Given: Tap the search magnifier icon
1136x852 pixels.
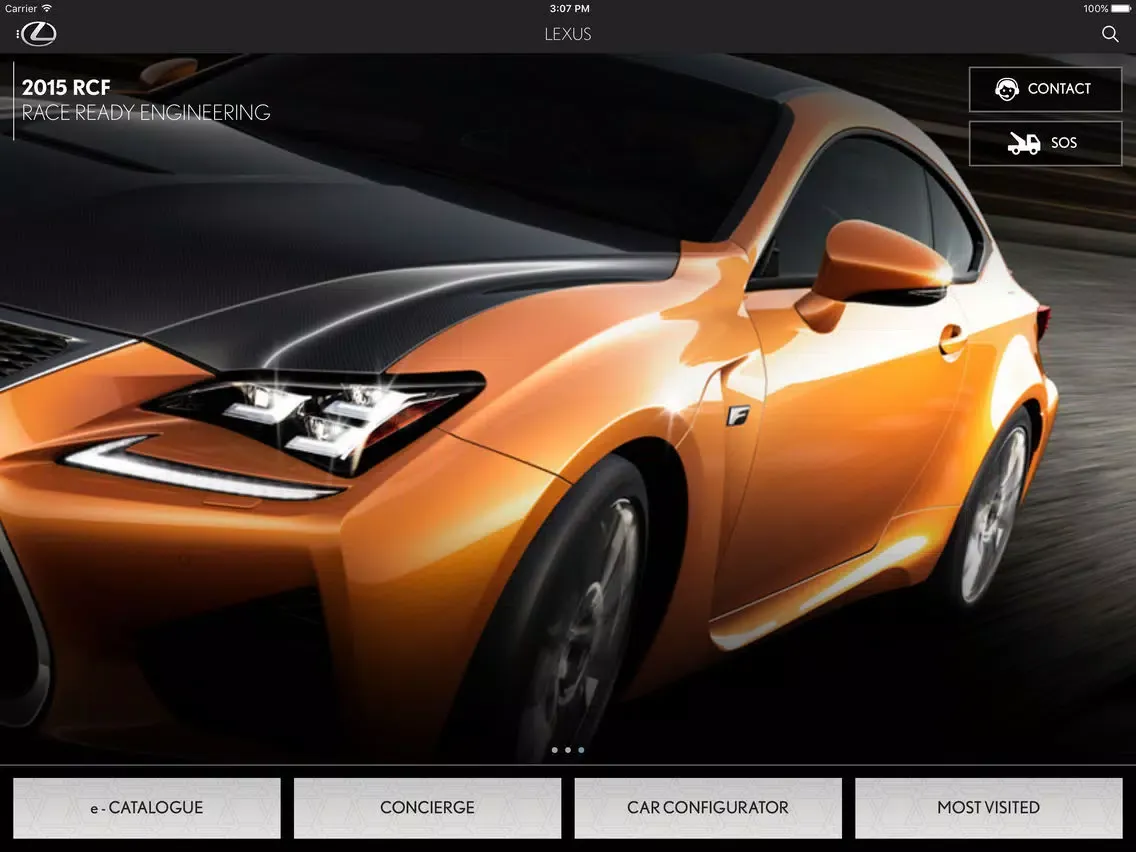Looking at the screenshot, I should coord(1110,34).
